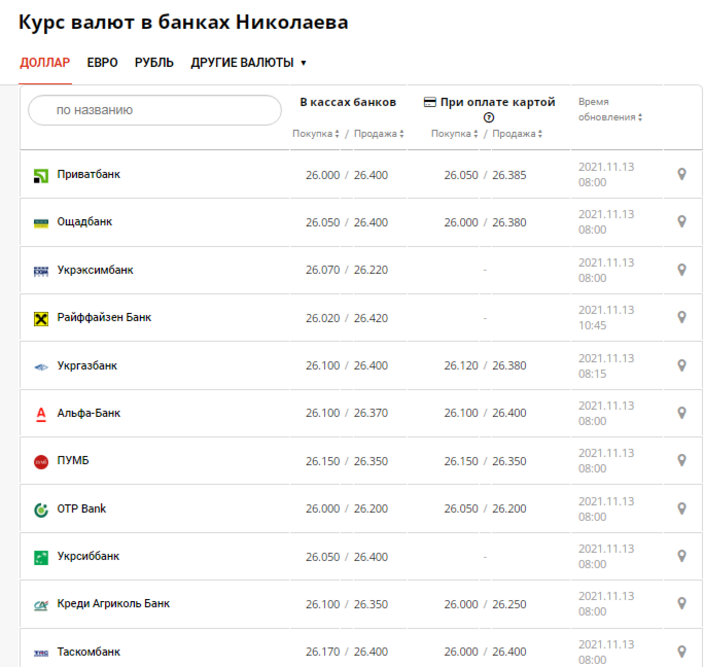The height and width of the screenshot is (667, 704).
Task: Open the Укрсиббанк link
Action: [88, 556]
